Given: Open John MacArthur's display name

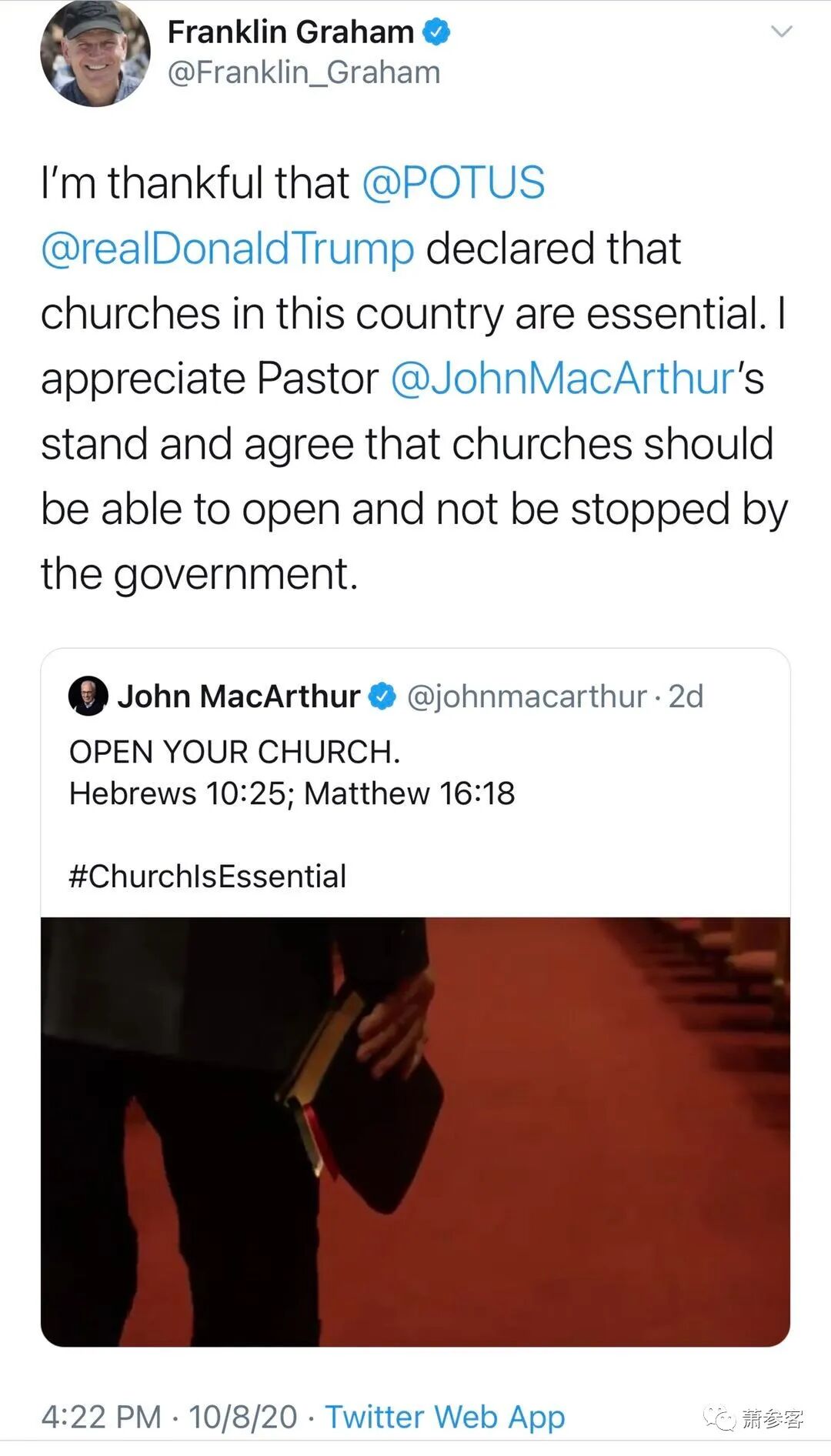Looking at the screenshot, I should [x=239, y=696].
